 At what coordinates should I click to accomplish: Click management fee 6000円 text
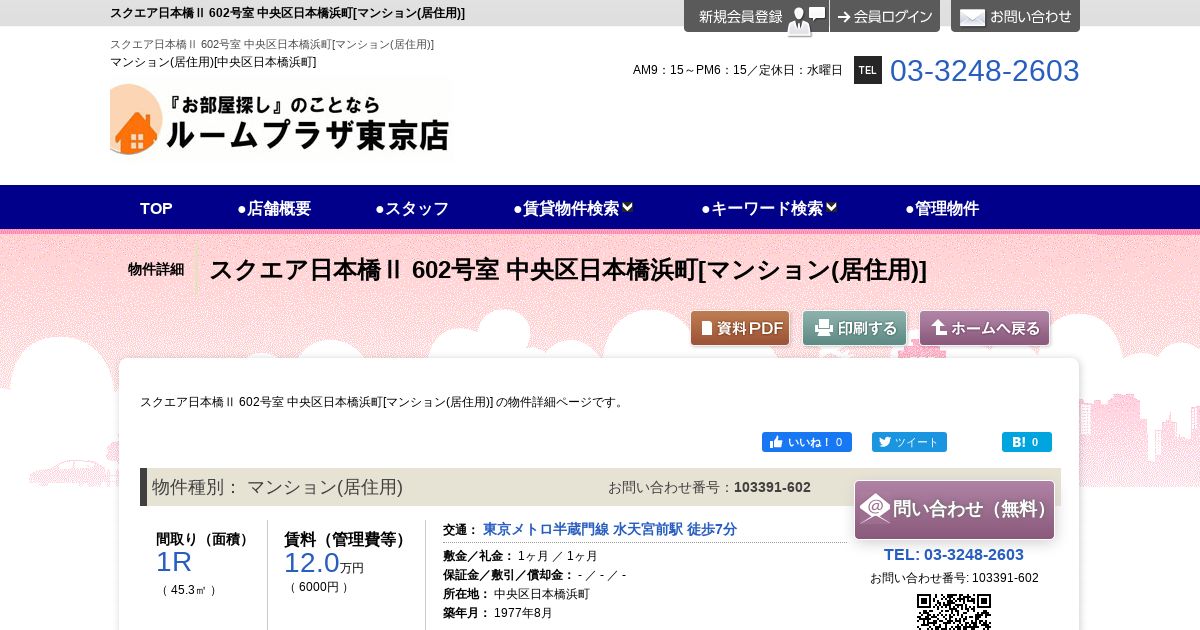click(x=320, y=587)
